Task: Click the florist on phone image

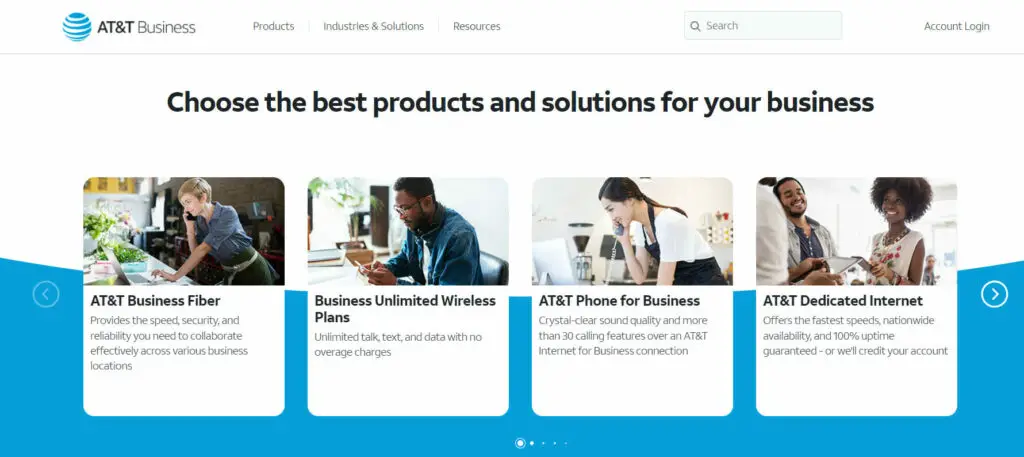Action: (184, 231)
